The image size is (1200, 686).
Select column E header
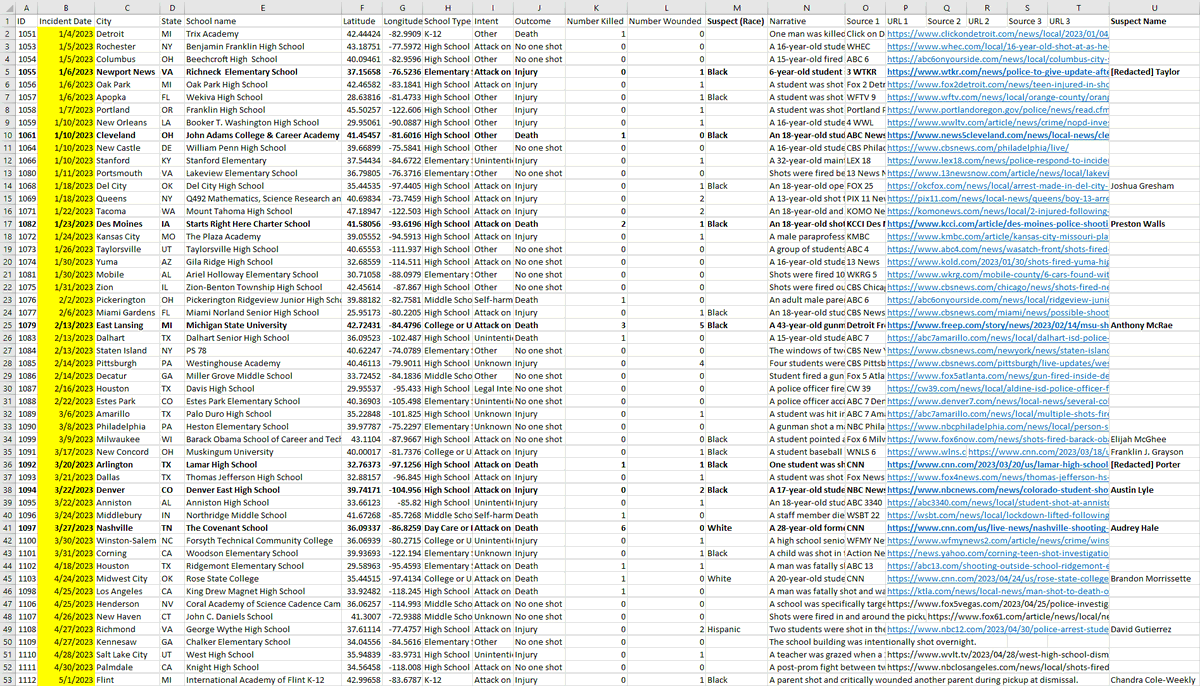tap(263, 7)
